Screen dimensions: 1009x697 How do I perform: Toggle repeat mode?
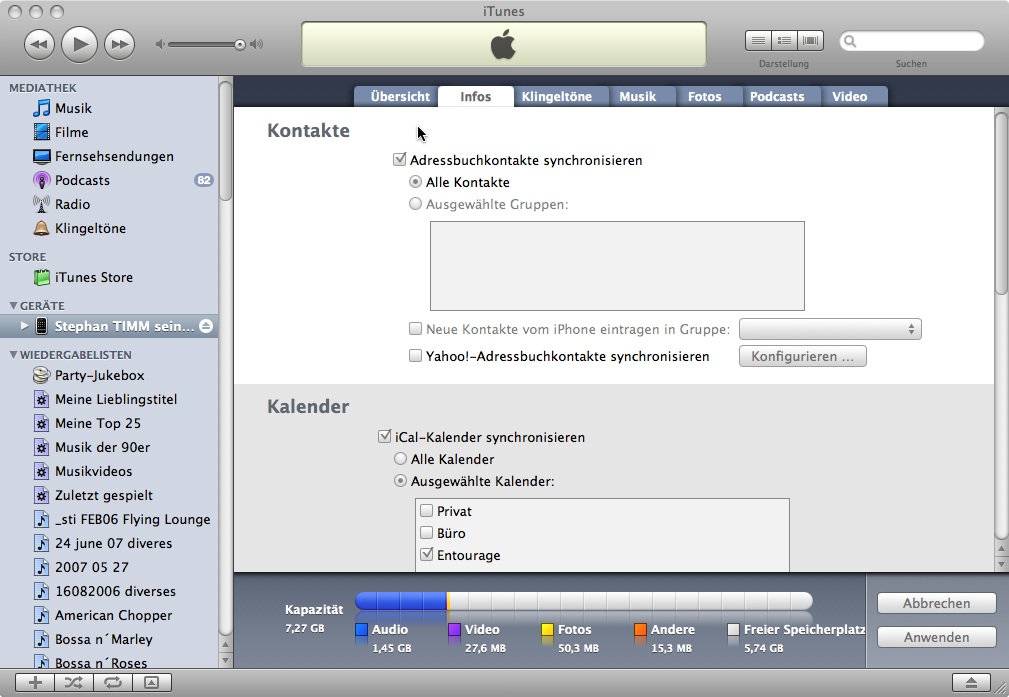click(112, 682)
